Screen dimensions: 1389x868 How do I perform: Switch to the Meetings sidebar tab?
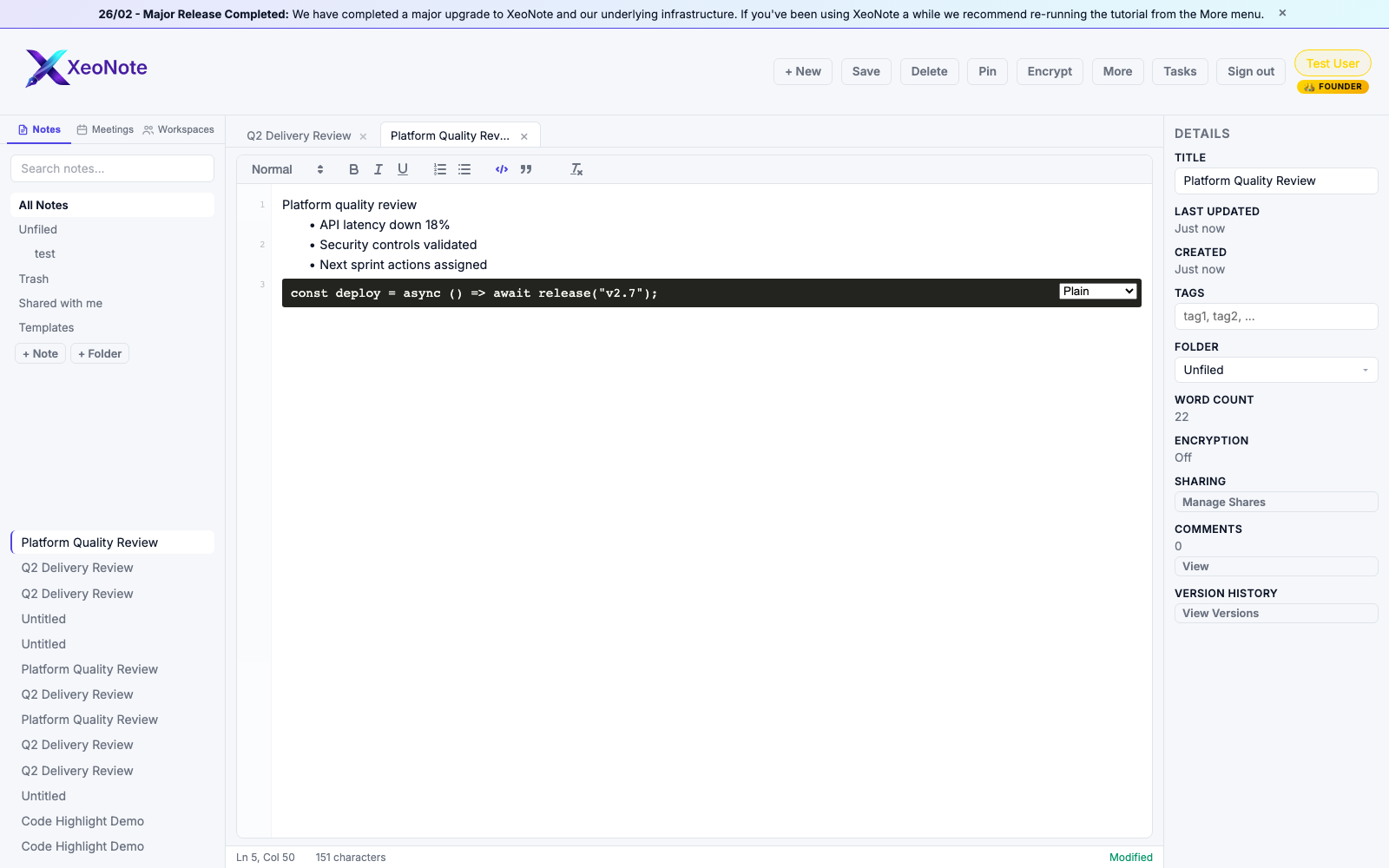104,129
